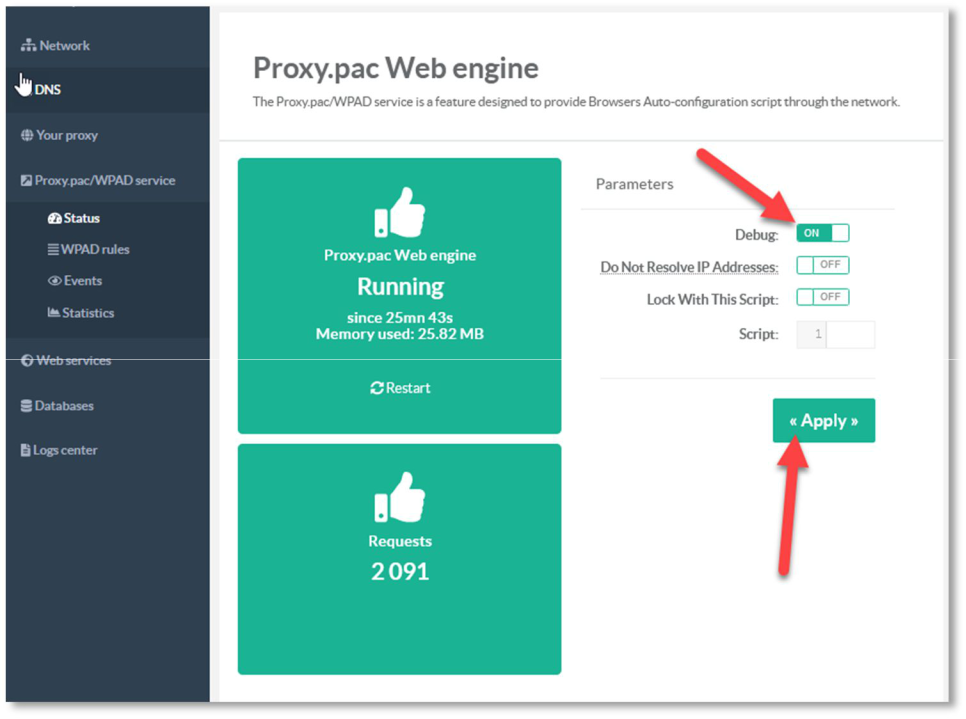Click the Network sitemap icon
The image size is (966, 719).
29,46
